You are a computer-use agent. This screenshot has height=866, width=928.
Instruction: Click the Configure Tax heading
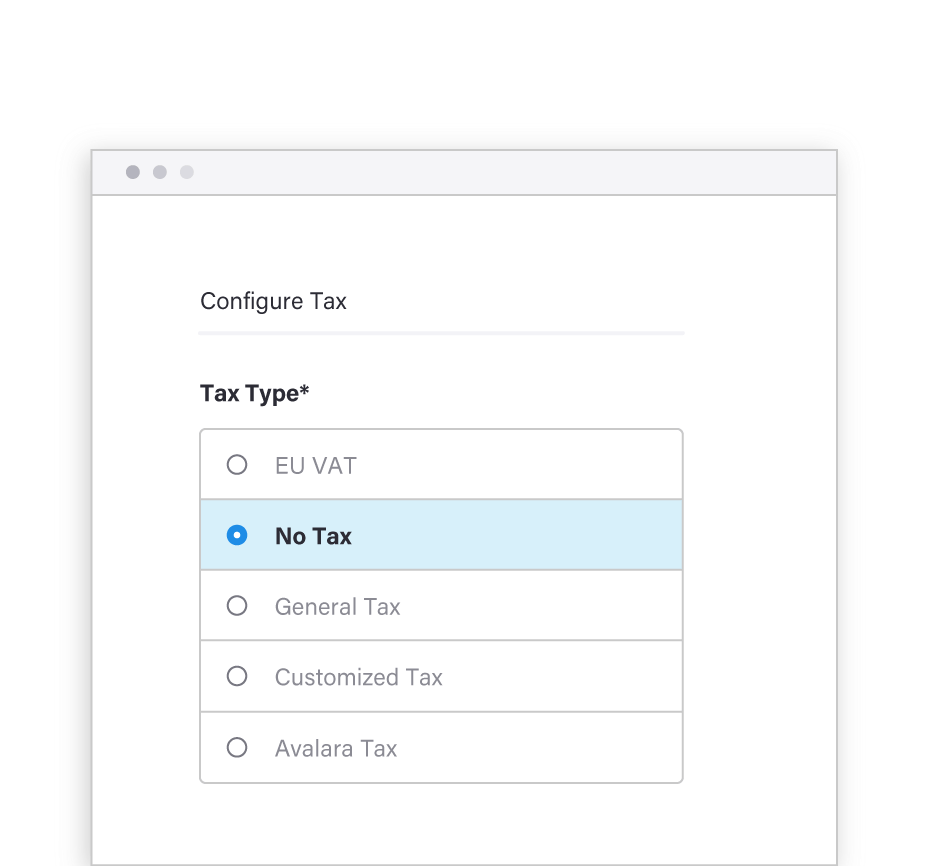click(x=273, y=301)
